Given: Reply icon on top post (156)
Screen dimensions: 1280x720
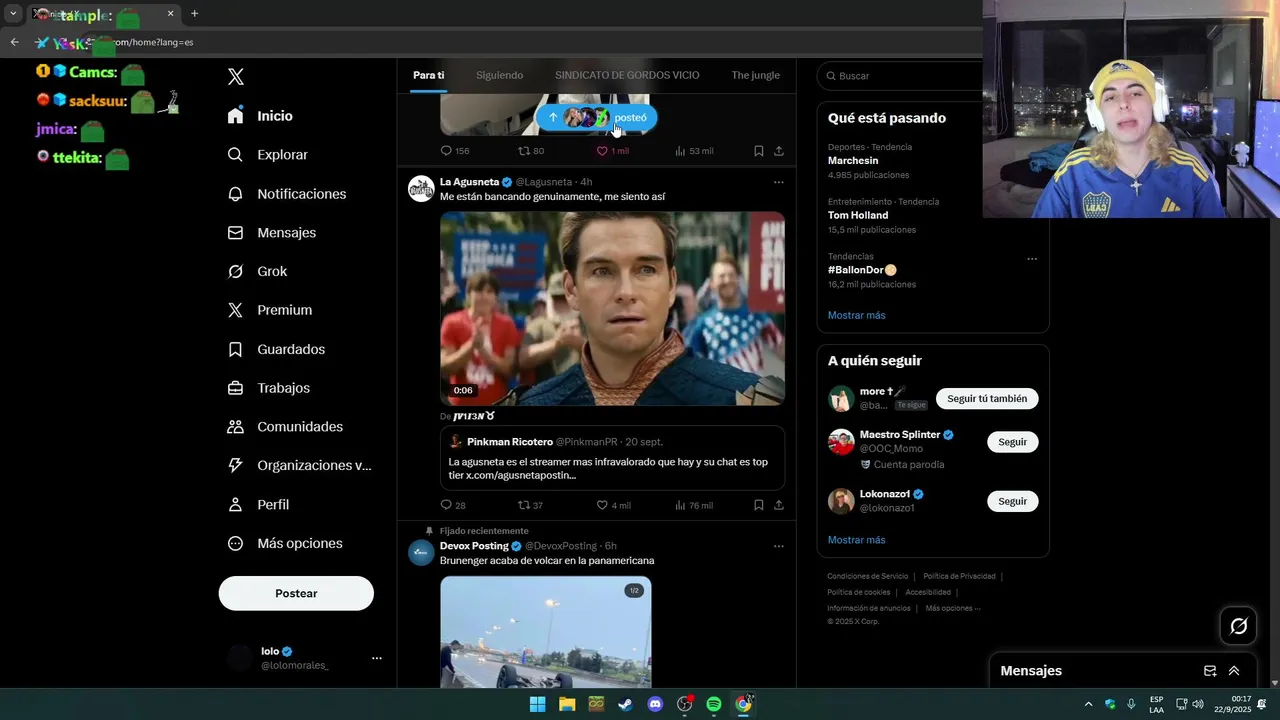Looking at the screenshot, I should (446, 151).
